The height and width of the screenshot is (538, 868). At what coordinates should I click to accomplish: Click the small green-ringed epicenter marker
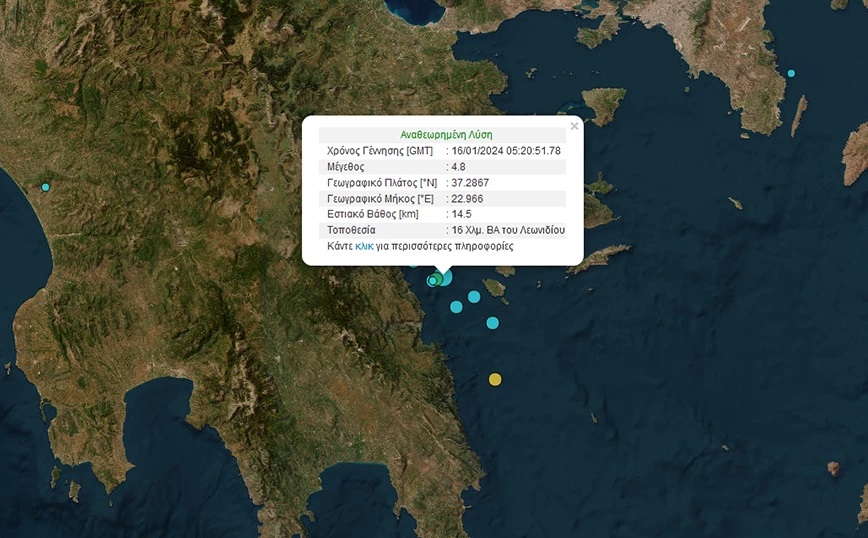(x=433, y=281)
